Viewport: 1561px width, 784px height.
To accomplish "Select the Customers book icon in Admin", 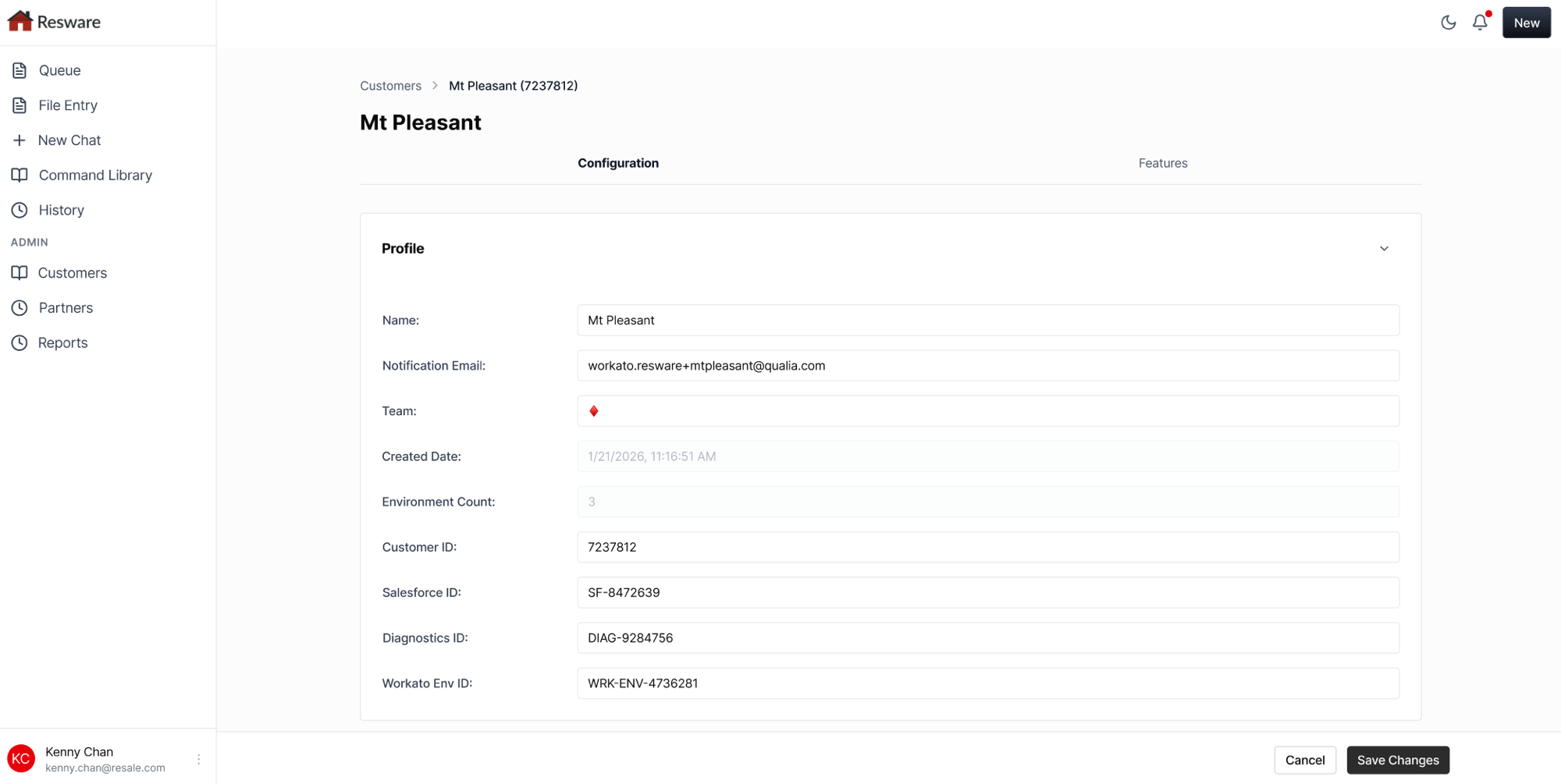I will click(x=20, y=272).
